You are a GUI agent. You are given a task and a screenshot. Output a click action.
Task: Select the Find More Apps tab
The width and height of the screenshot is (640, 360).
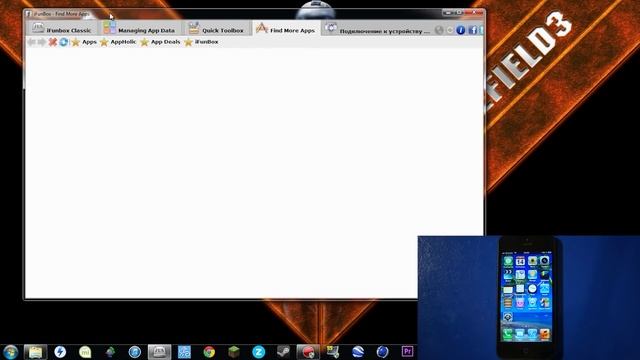(x=286, y=29)
